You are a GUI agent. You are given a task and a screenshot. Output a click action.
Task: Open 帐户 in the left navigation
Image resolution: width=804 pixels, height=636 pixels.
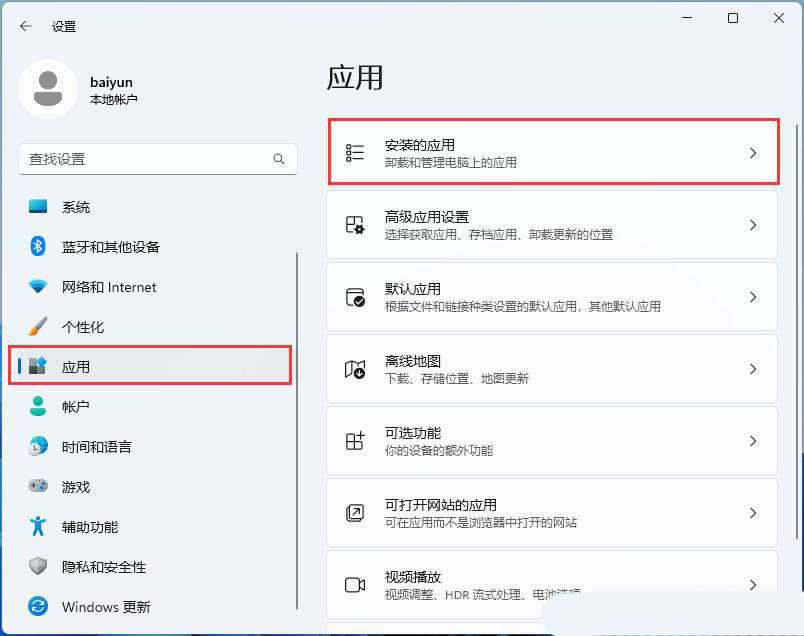tap(76, 407)
